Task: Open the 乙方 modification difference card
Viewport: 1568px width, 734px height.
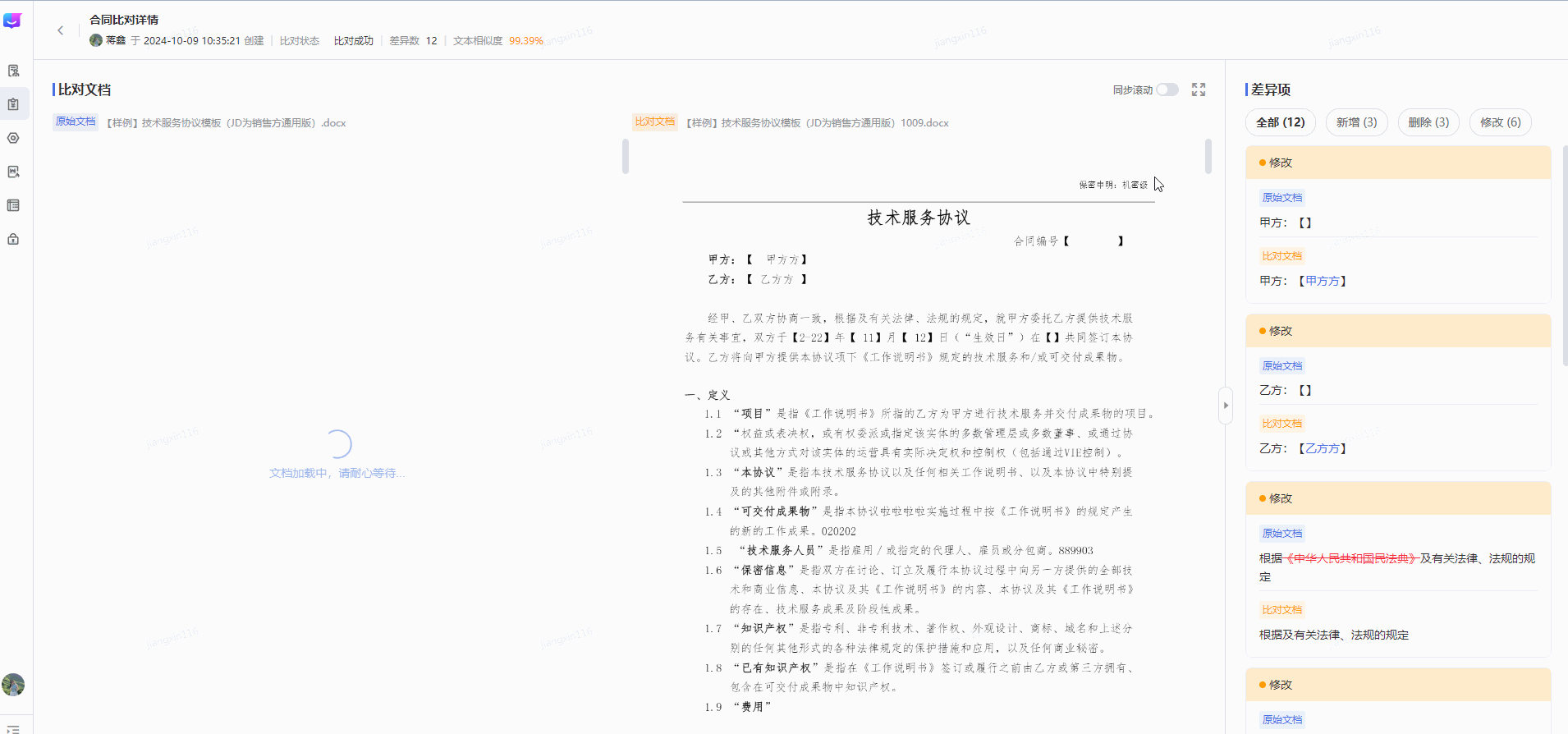Action: [x=1398, y=392]
